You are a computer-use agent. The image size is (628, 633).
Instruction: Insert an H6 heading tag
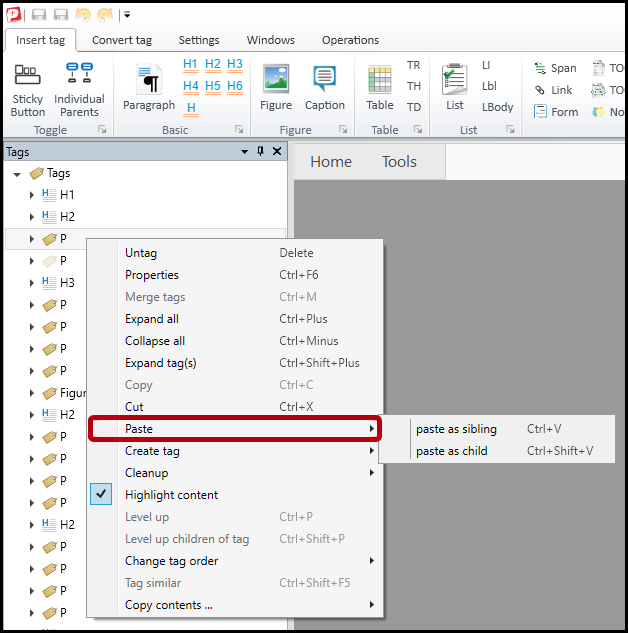[235, 86]
